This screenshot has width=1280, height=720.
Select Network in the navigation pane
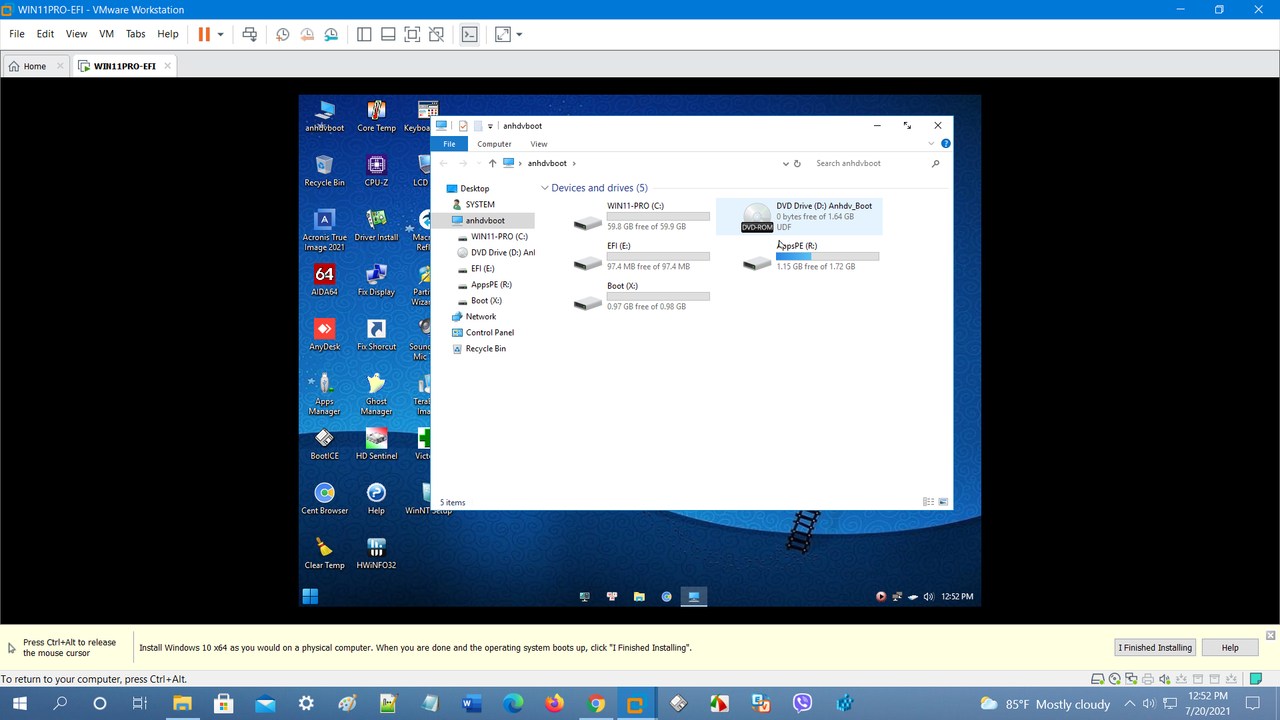480,316
